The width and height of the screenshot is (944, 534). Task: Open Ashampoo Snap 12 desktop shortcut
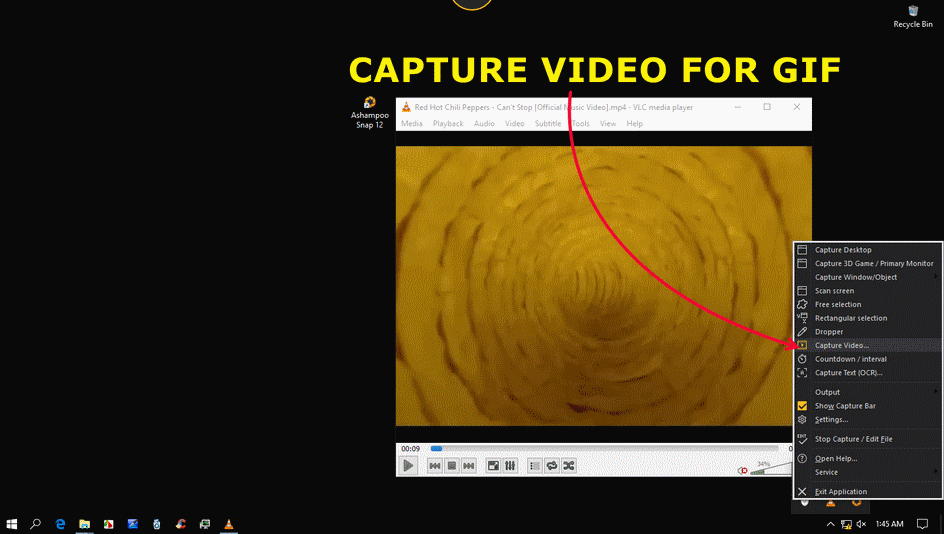coord(370,113)
